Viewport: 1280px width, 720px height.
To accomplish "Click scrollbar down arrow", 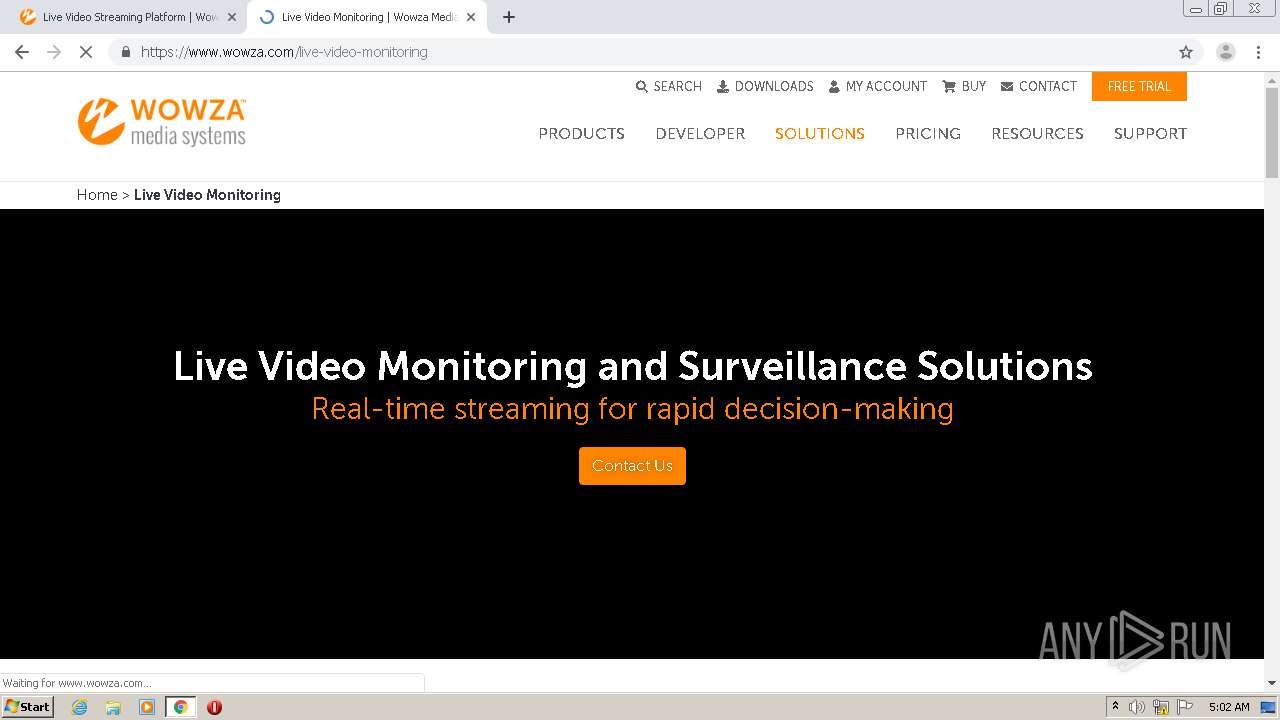I will [x=1272, y=683].
